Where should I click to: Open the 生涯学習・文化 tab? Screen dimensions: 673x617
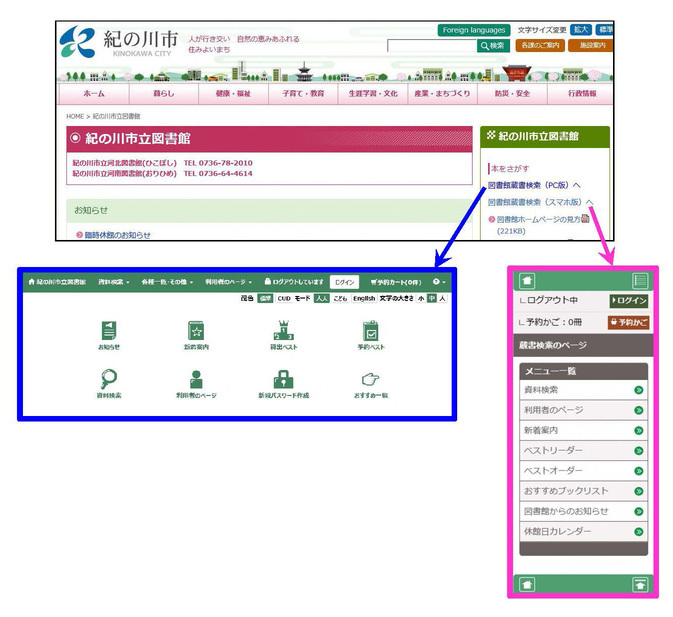pos(373,94)
